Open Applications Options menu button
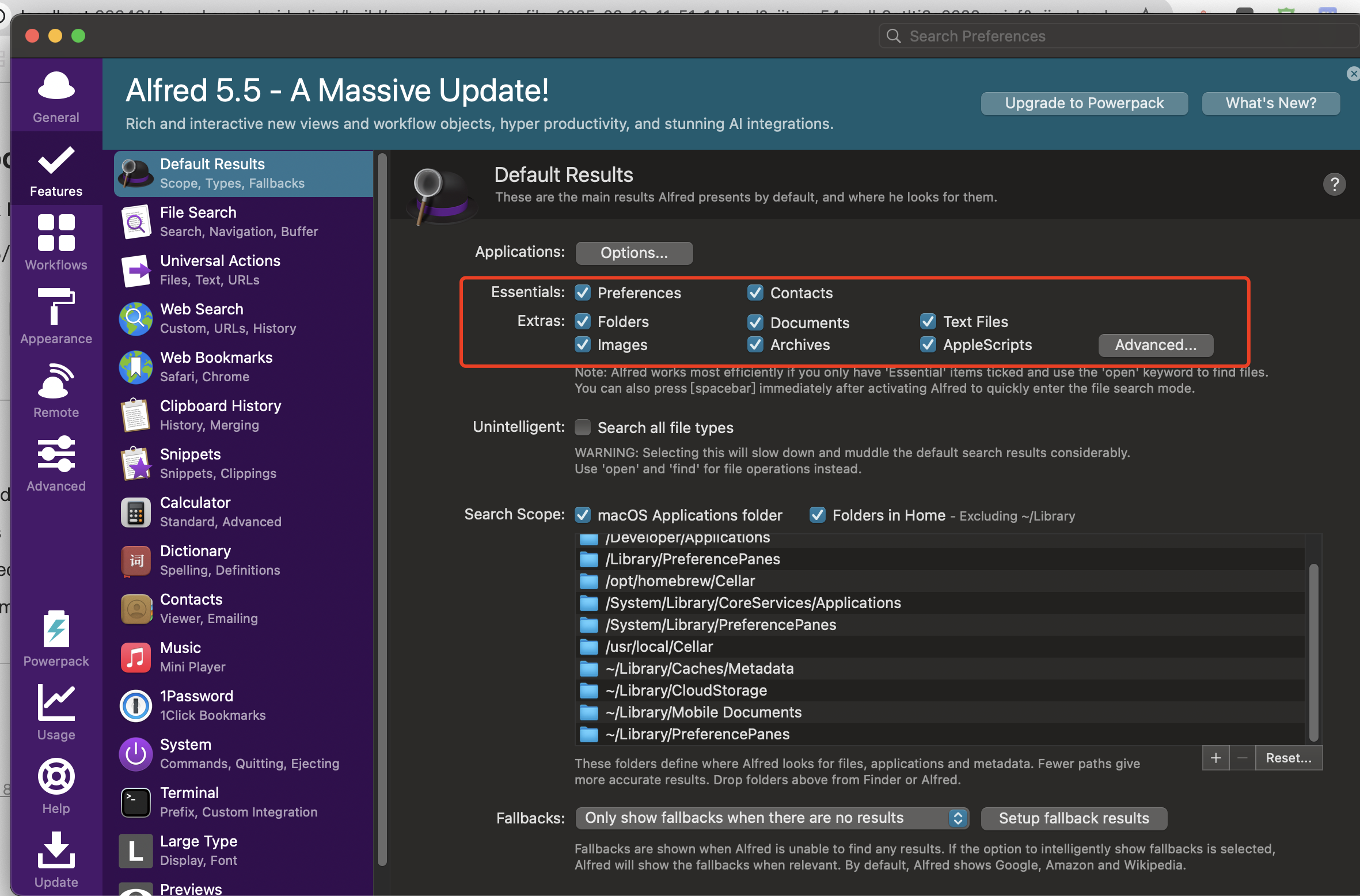This screenshot has width=1360, height=896. pyautogui.click(x=634, y=253)
